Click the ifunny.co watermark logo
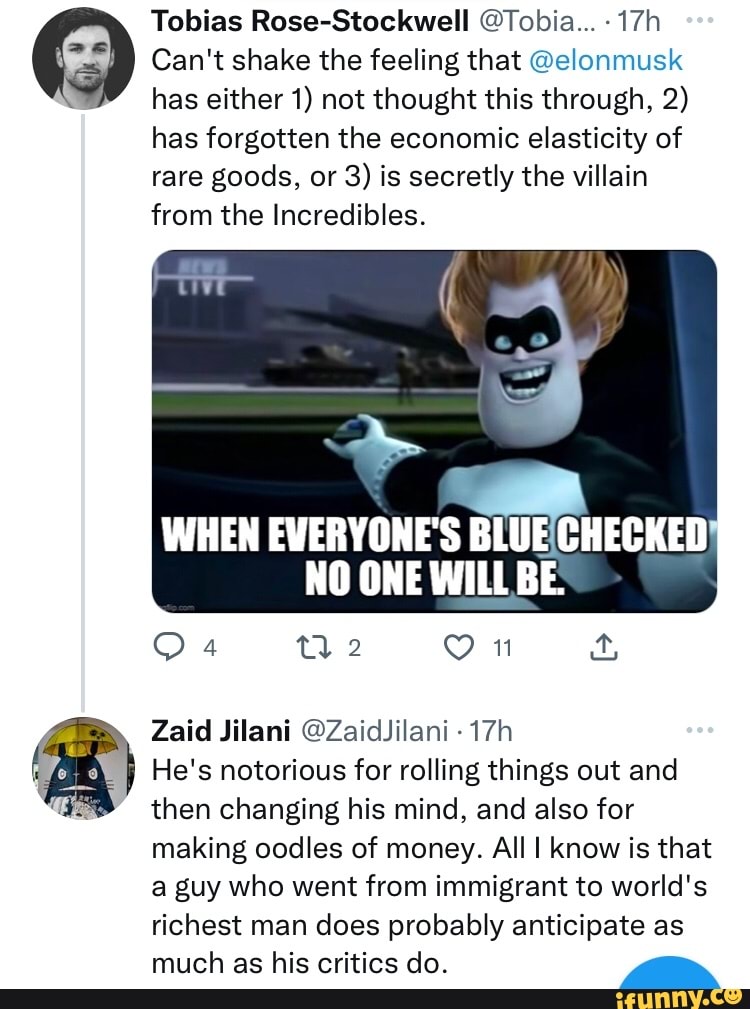The height and width of the screenshot is (1009, 750). (678, 996)
